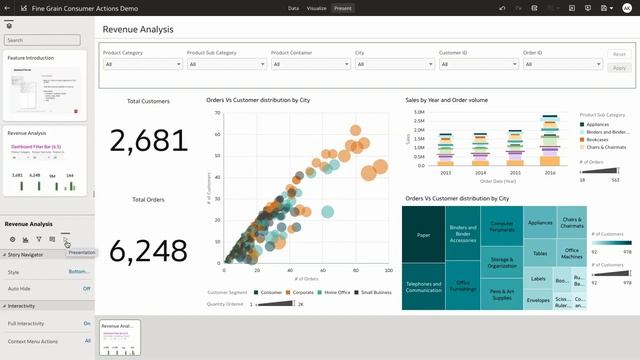Open the City filter dropdown
This screenshot has height=360, width=640.
(395, 64)
